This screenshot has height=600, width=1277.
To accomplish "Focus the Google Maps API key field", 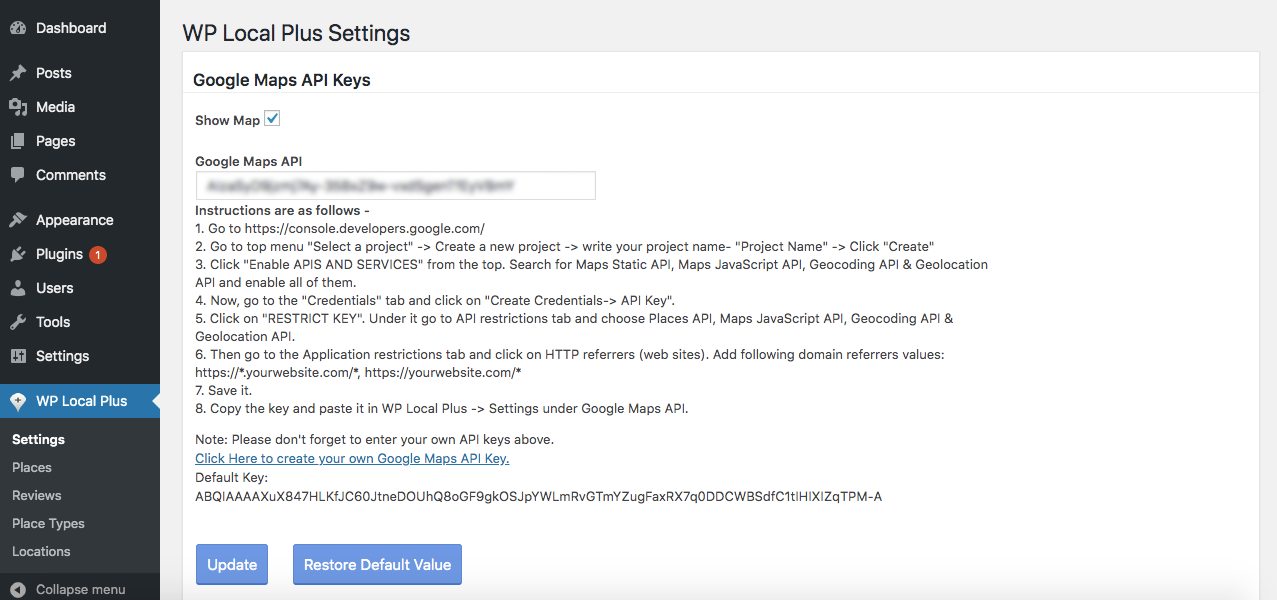I will click(395, 186).
